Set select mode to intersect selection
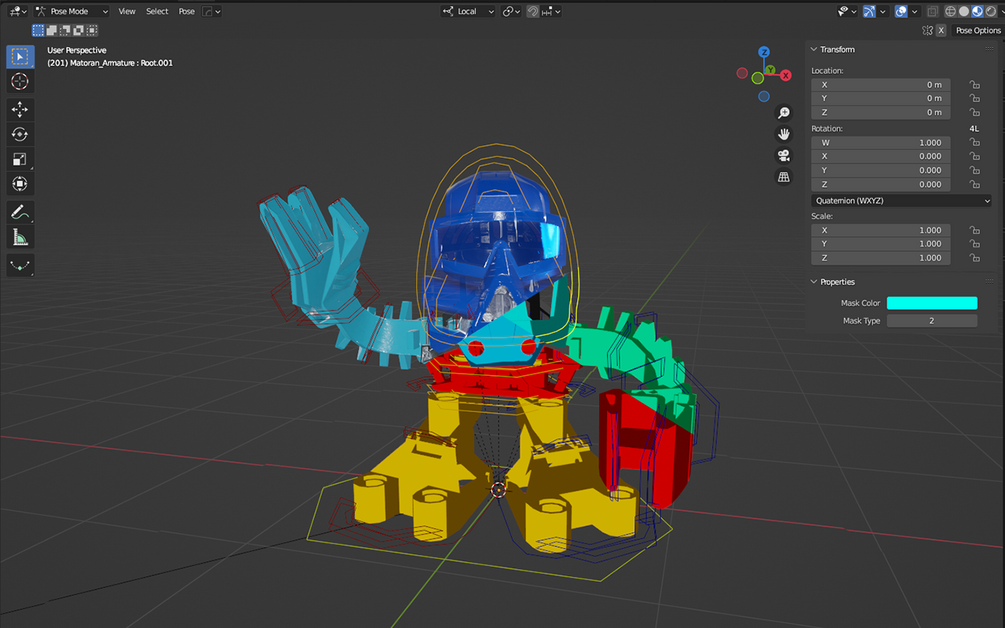Viewport: 1005px width, 628px height. pyautogui.click(x=92, y=30)
